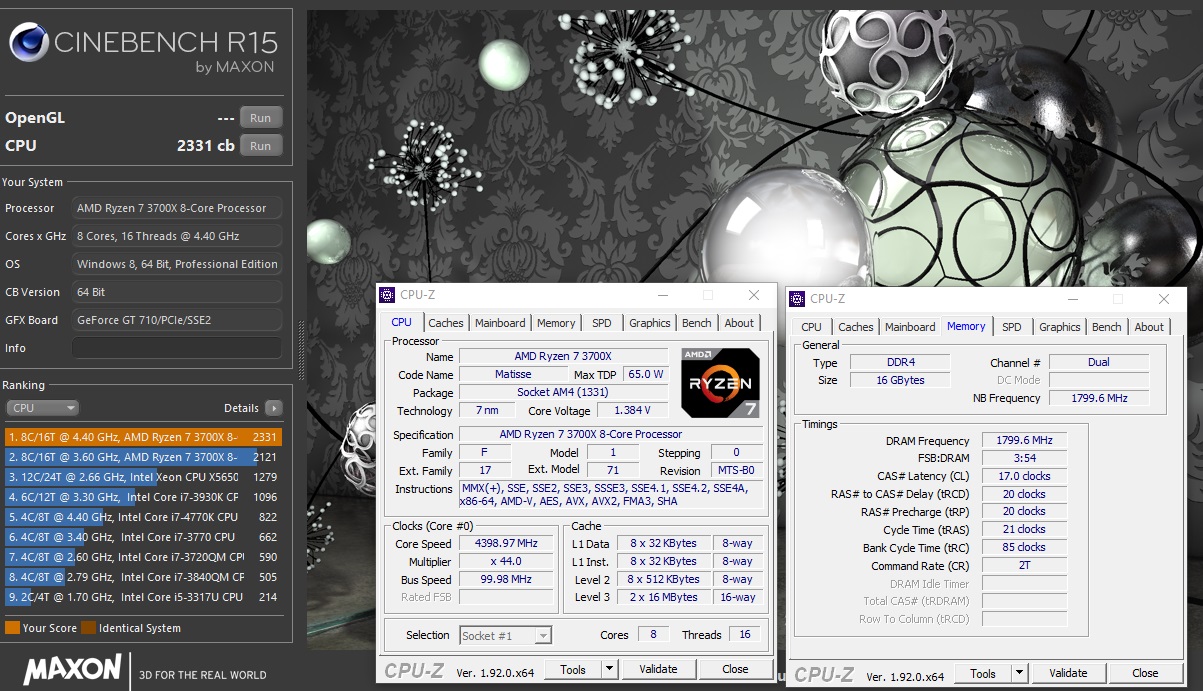Click the first CPU-Z window title icon
1203x691 pixels.
[x=387, y=295]
